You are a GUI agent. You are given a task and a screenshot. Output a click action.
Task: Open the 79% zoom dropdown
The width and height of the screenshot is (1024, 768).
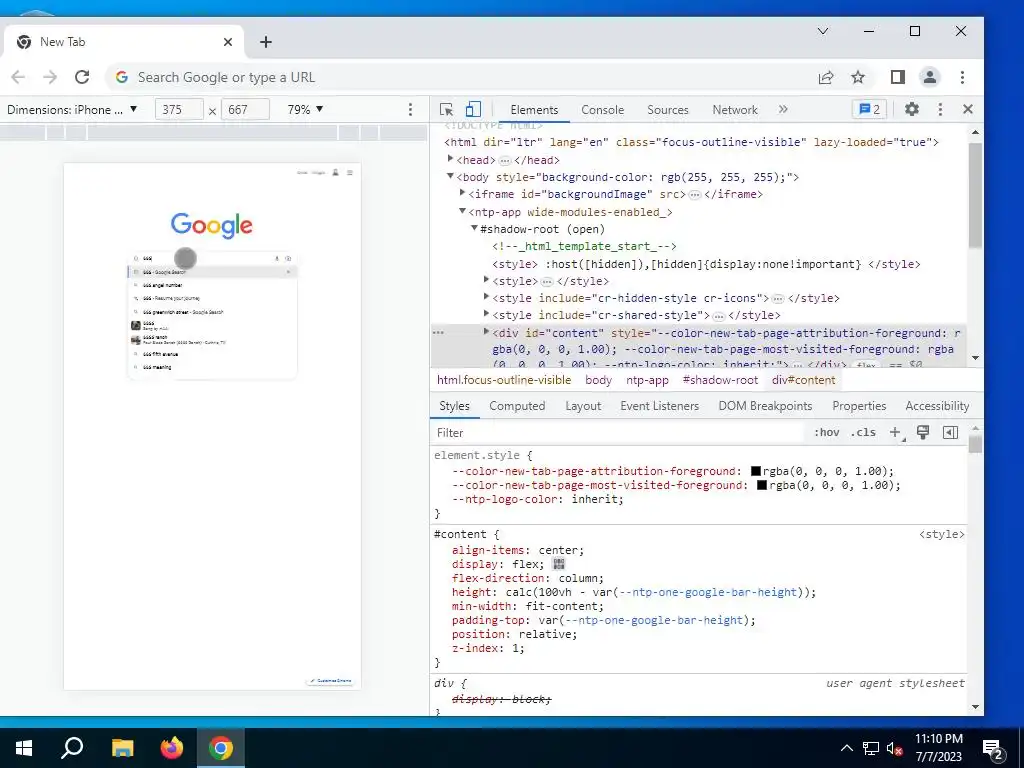point(305,109)
